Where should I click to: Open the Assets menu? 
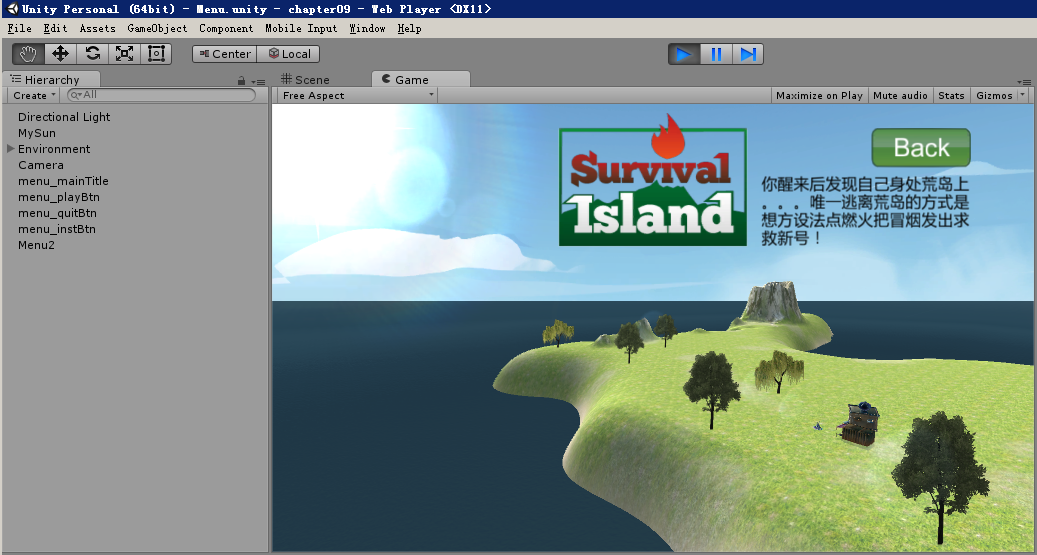(97, 28)
